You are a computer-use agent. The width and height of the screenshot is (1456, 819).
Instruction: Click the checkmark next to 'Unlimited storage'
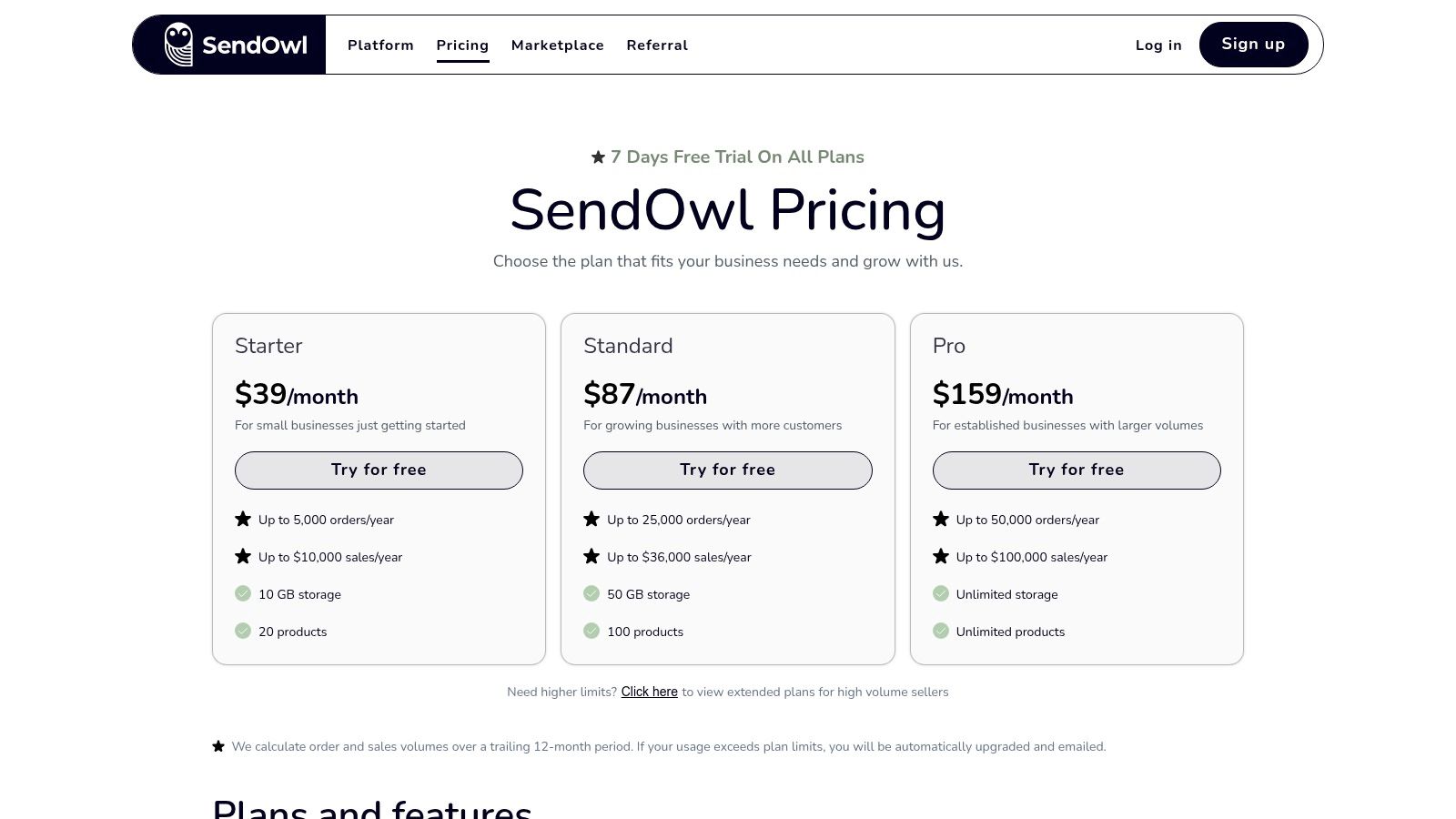click(941, 593)
